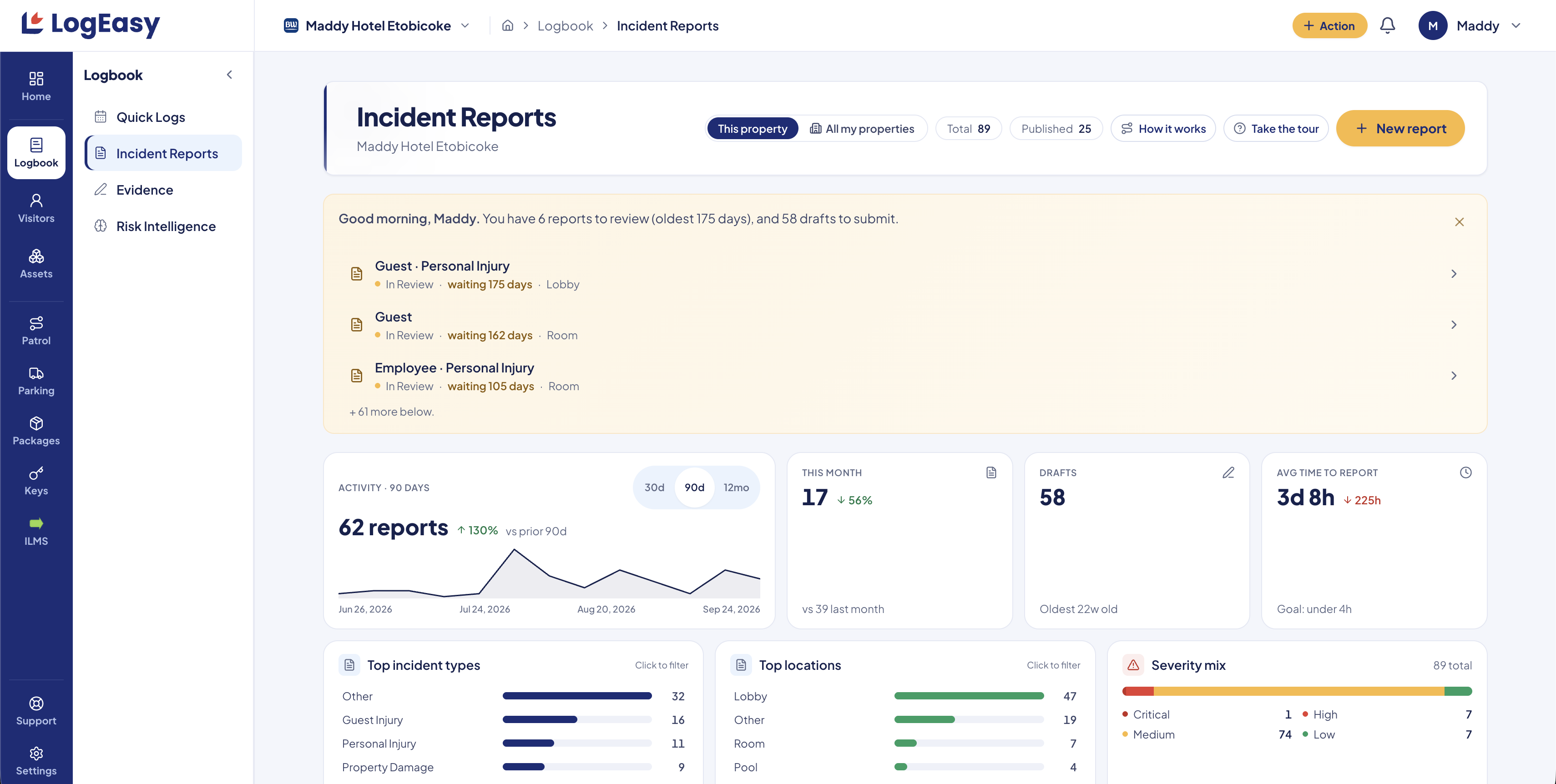Click the This Month document icon
Image resolution: width=1556 pixels, height=784 pixels.
(990, 472)
